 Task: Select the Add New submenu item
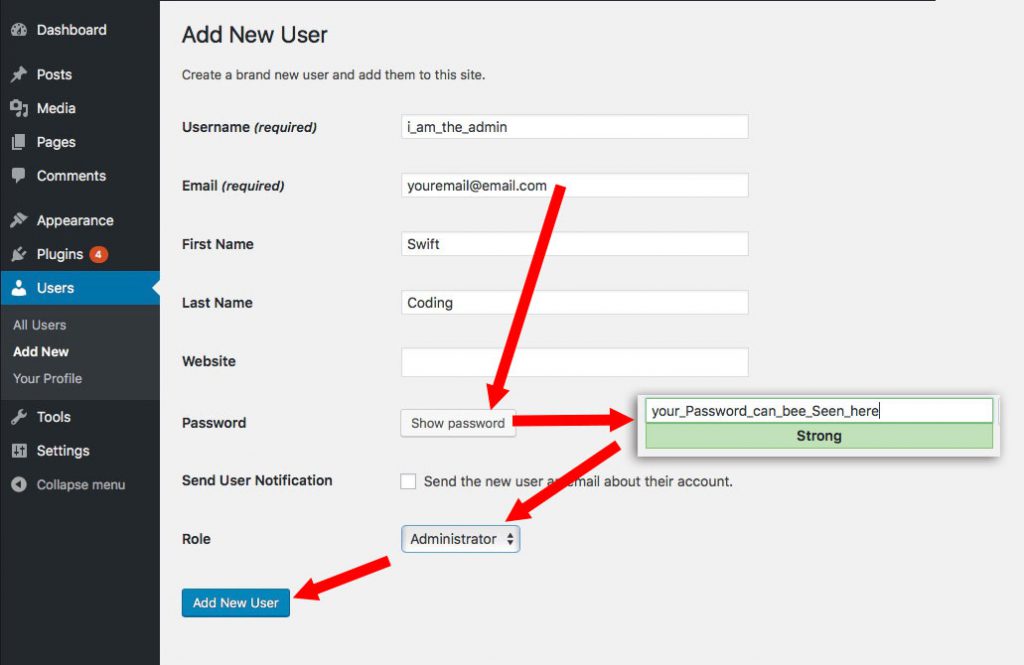pyautogui.click(x=41, y=352)
